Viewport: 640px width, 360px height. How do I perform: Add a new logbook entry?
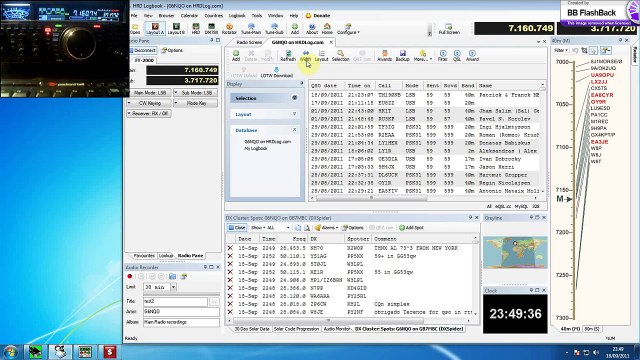click(x=236, y=56)
